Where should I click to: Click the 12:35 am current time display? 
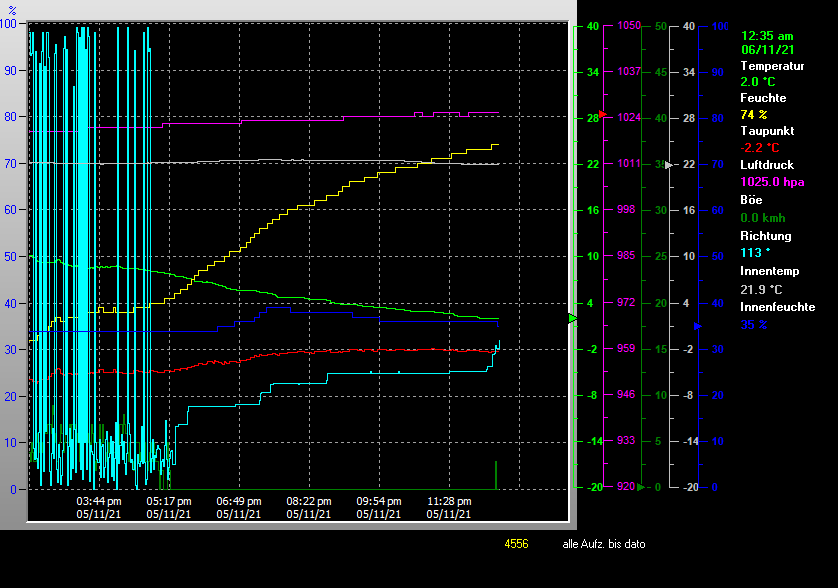coord(768,35)
